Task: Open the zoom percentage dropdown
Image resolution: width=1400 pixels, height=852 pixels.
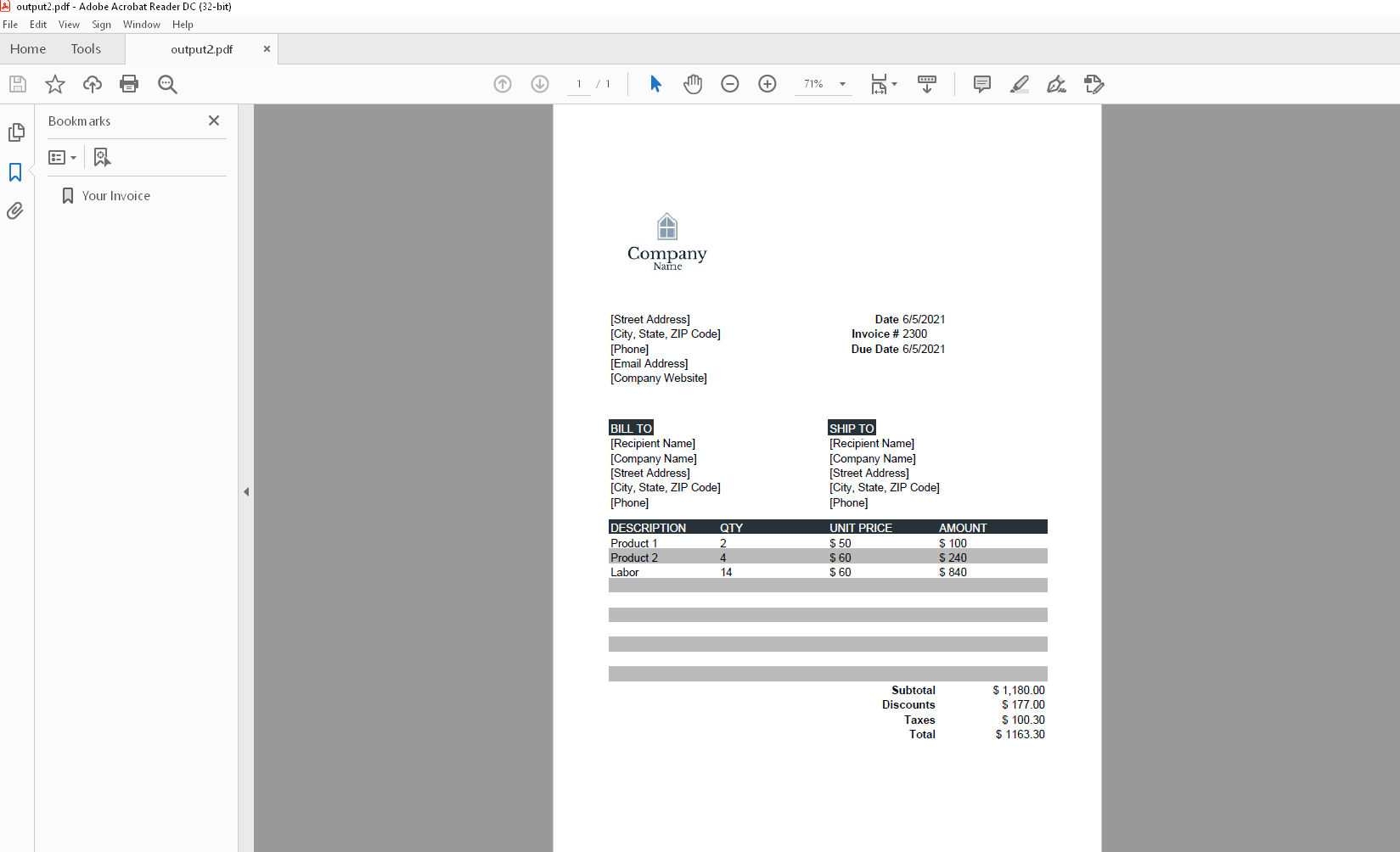Action: click(x=841, y=84)
